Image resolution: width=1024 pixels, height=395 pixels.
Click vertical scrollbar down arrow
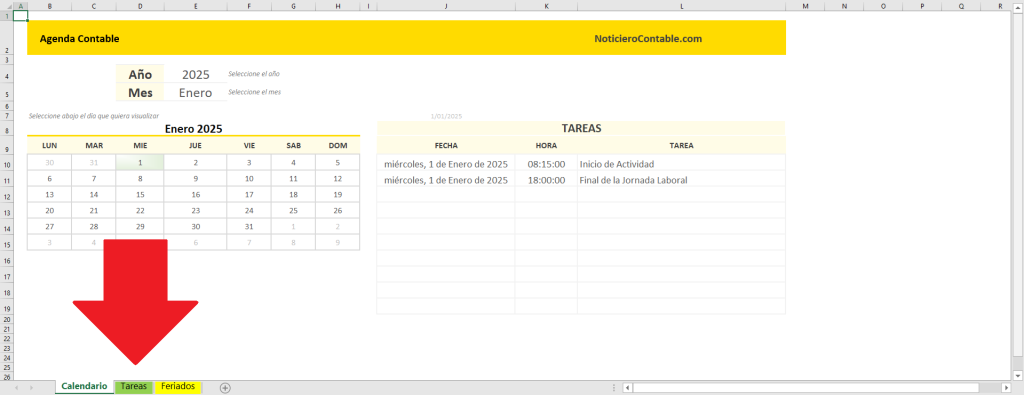pyautogui.click(x=1018, y=375)
